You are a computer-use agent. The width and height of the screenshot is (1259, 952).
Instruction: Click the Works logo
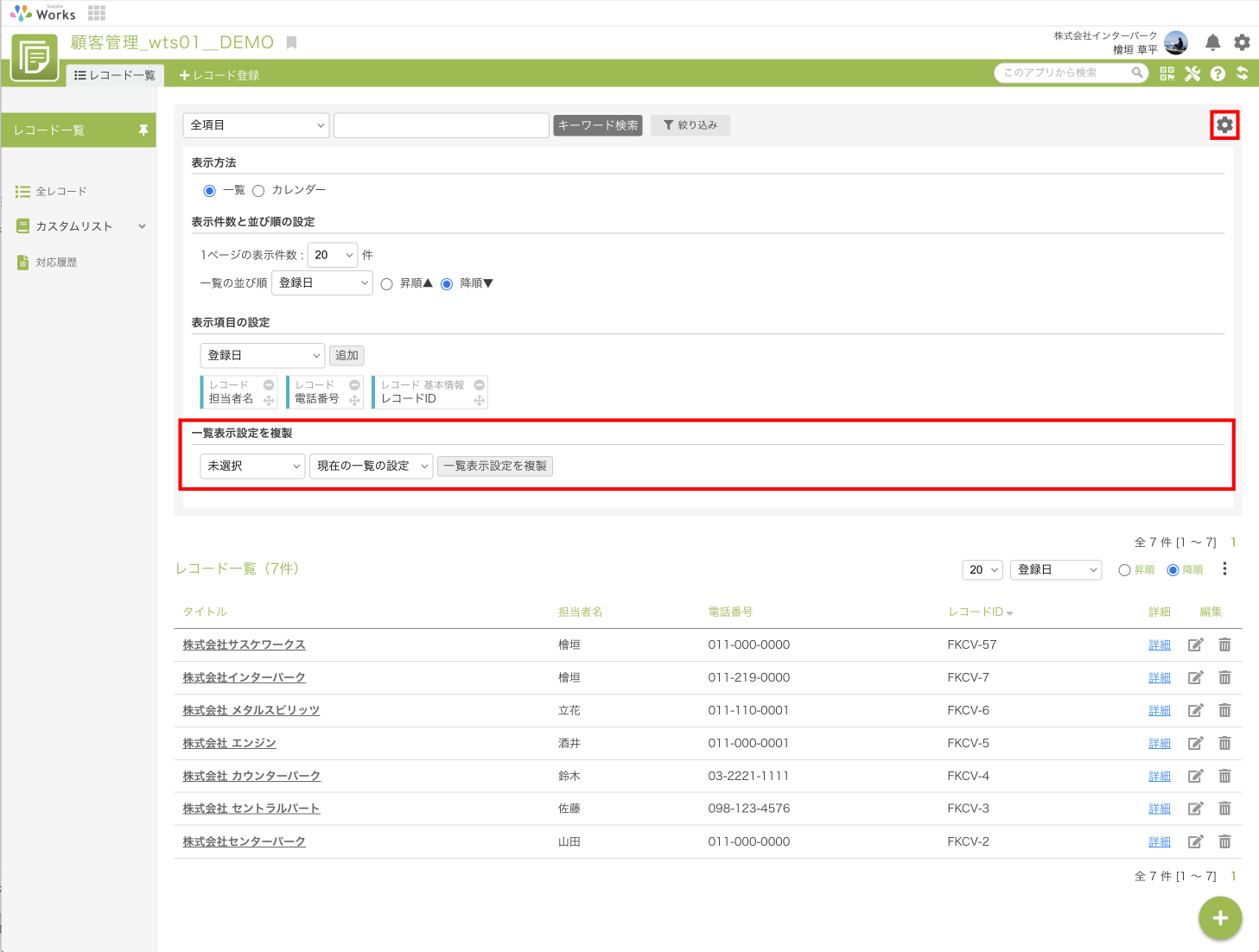(x=42, y=13)
